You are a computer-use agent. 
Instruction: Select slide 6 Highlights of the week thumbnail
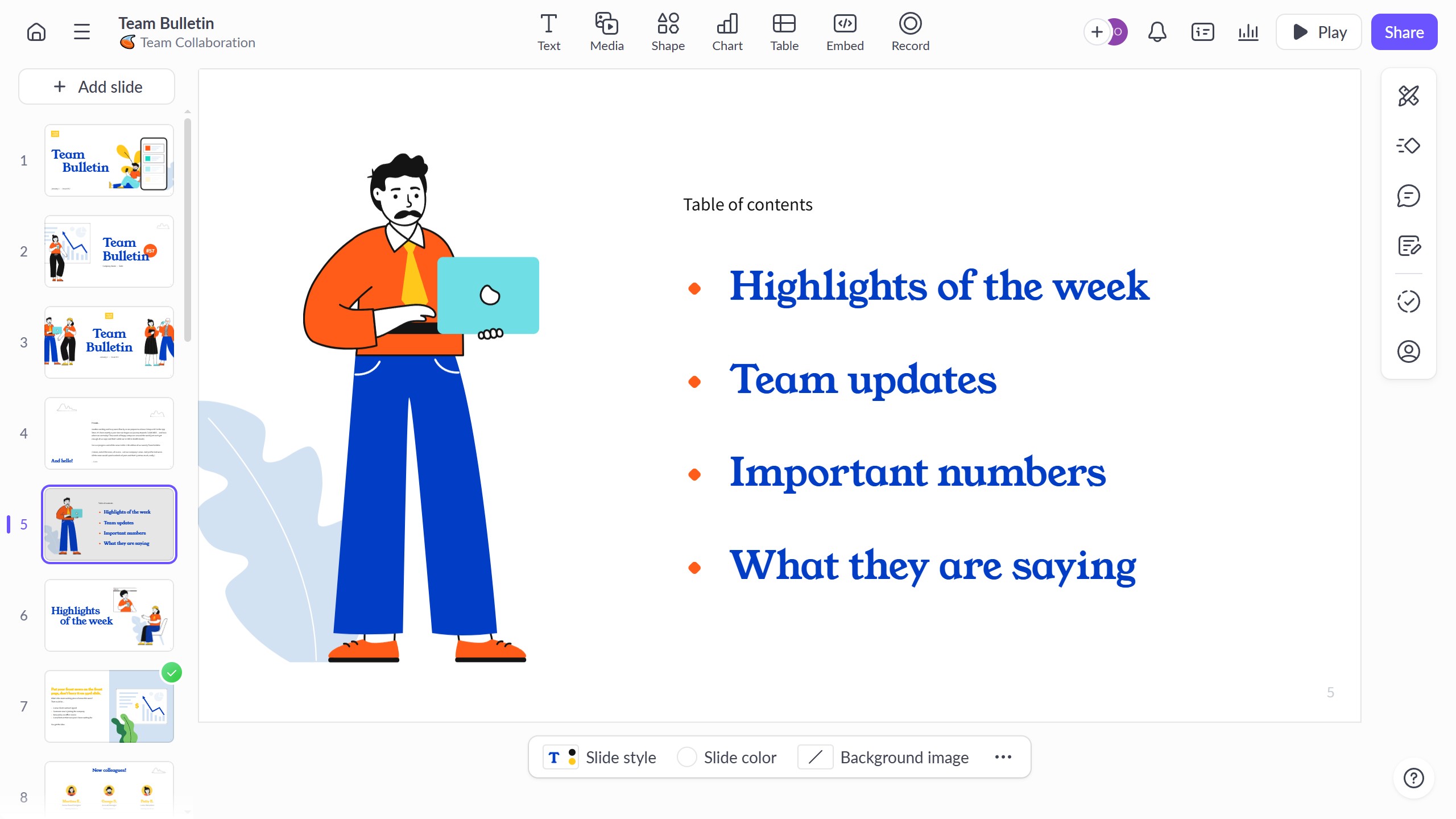click(x=109, y=615)
